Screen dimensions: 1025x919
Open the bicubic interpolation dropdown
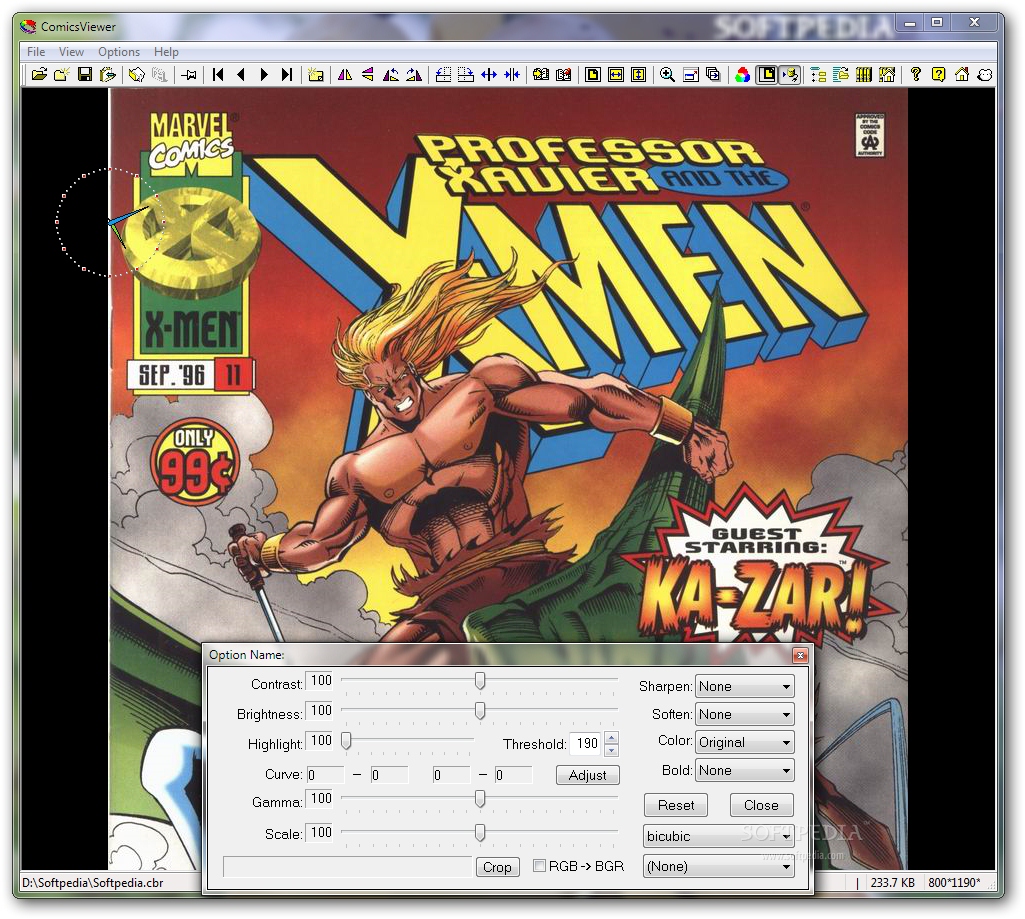pyautogui.click(x=718, y=836)
